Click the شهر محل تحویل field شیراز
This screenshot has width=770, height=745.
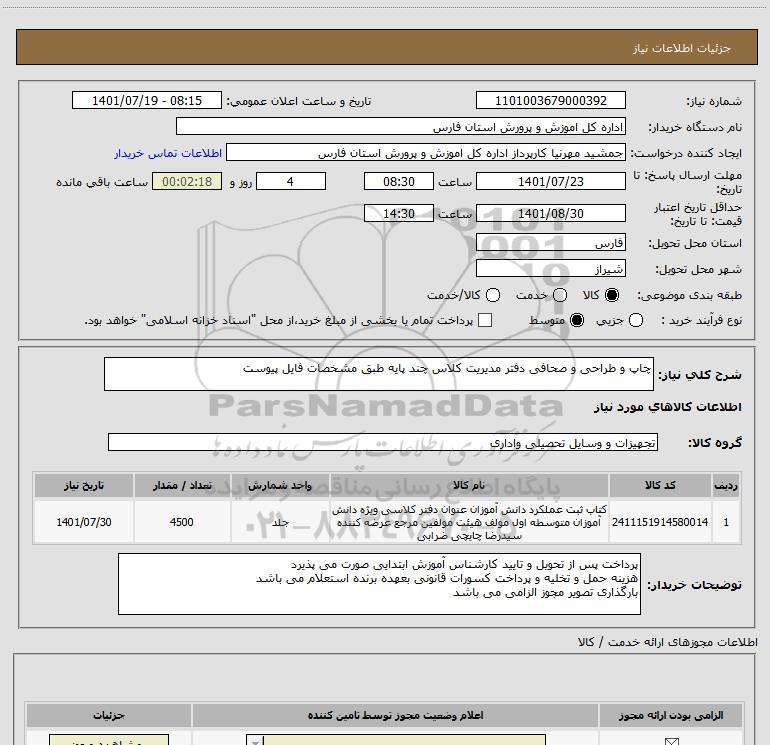[550, 269]
